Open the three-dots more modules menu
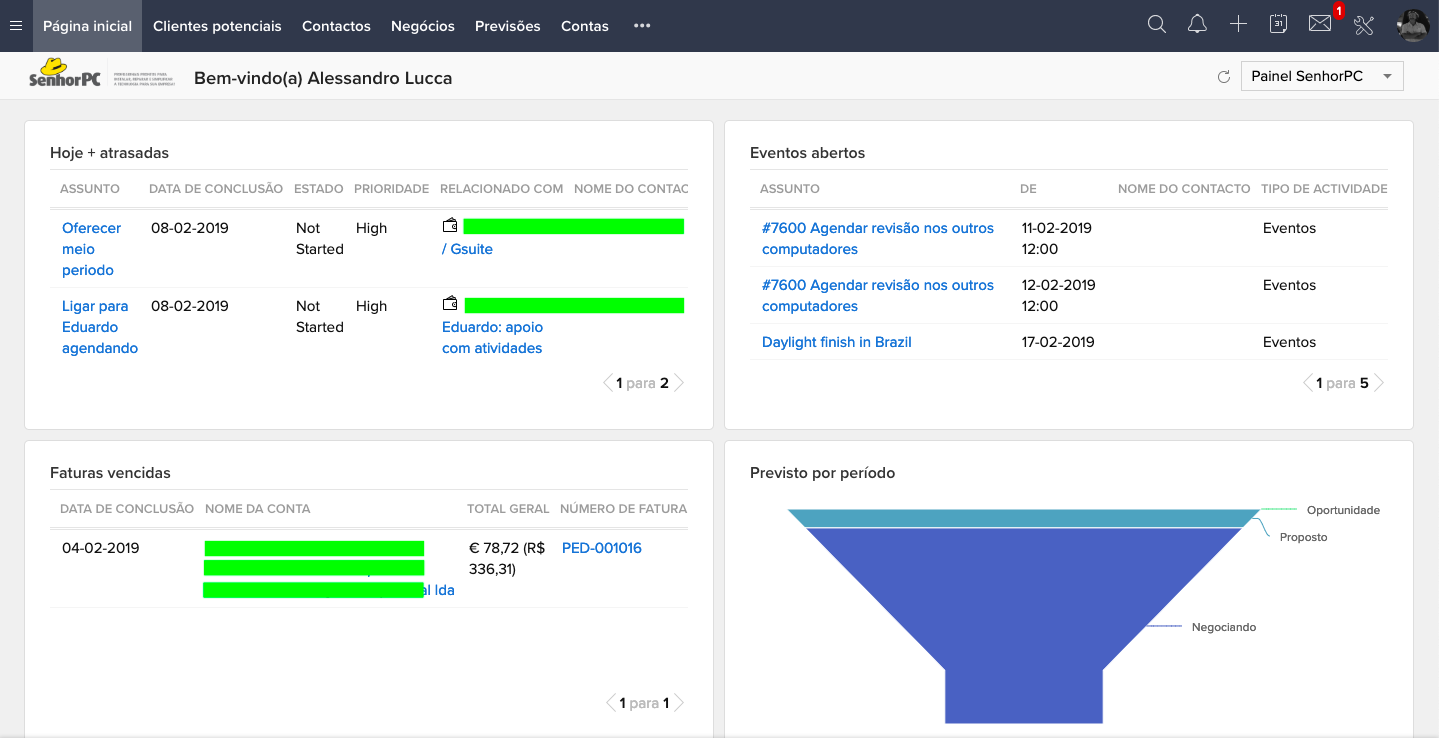Screen dimensions: 1439x738 tap(642, 26)
